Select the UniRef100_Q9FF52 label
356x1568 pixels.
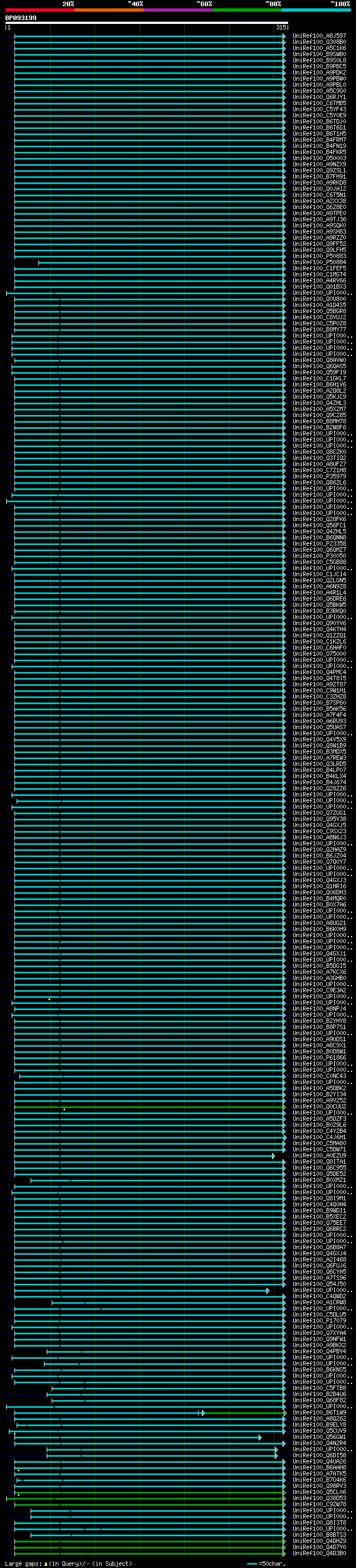click(x=319, y=244)
